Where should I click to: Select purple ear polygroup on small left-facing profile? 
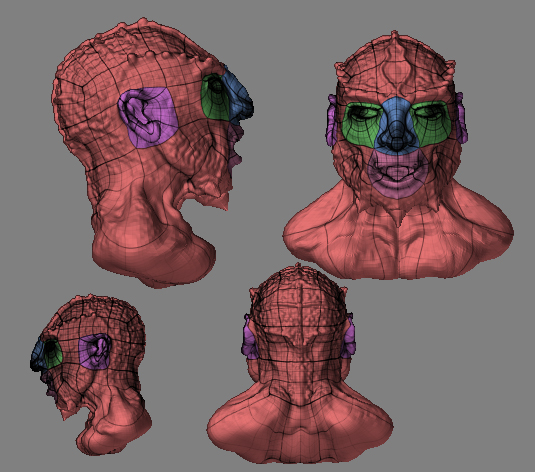pos(95,351)
